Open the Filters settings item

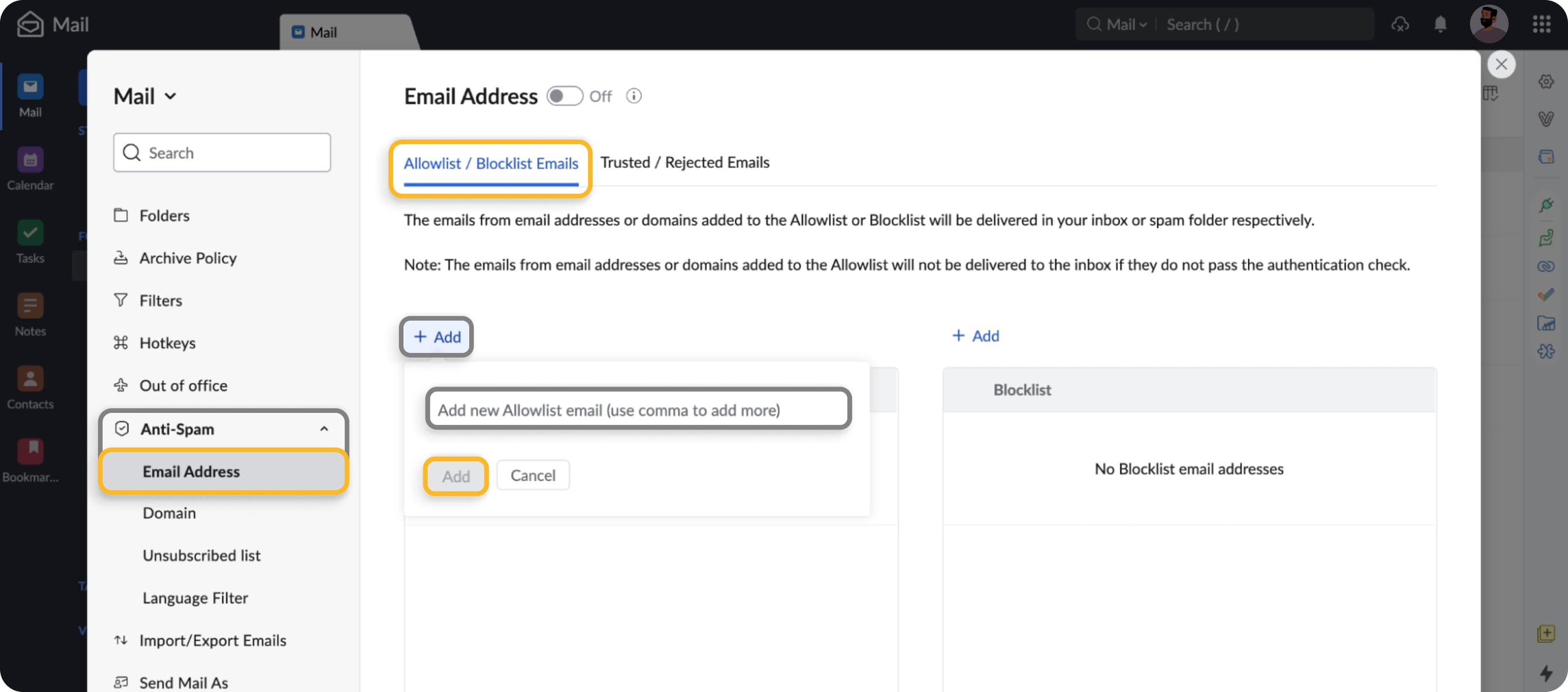(160, 300)
